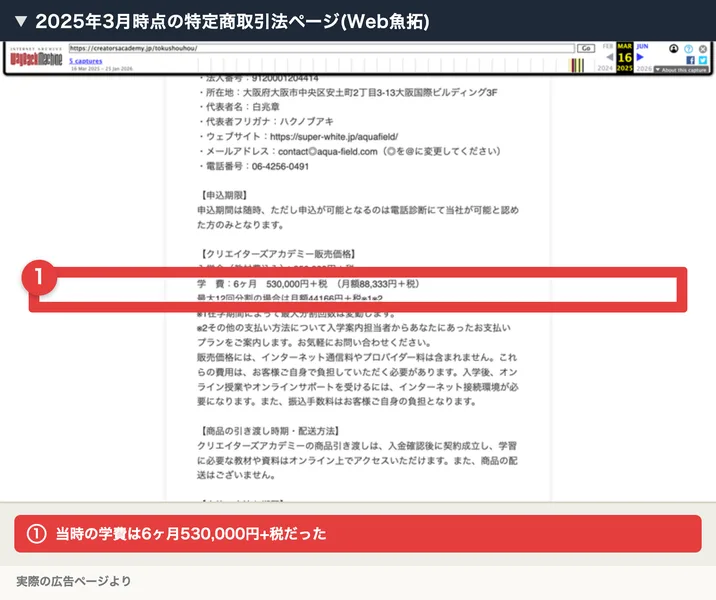The width and height of the screenshot is (716, 600).
Task: Click the 学費：6ヶ月 530,000円＋税 line
Action: (x=308, y=284)
